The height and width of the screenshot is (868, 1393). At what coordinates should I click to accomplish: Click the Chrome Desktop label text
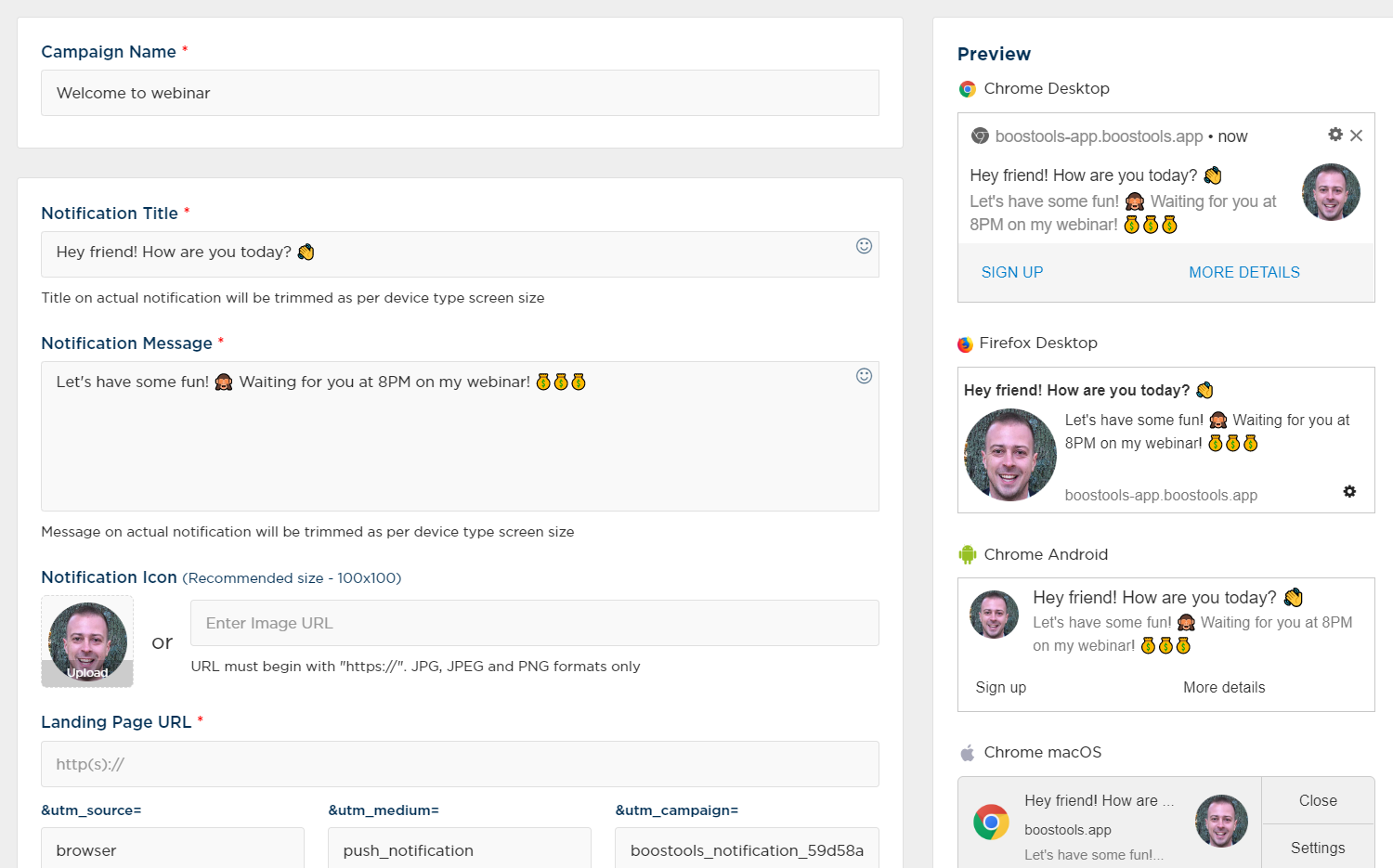click(1047, 89)
